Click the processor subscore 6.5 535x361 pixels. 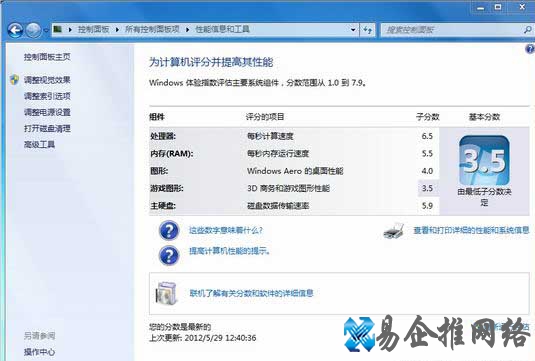tap(427, 136)
